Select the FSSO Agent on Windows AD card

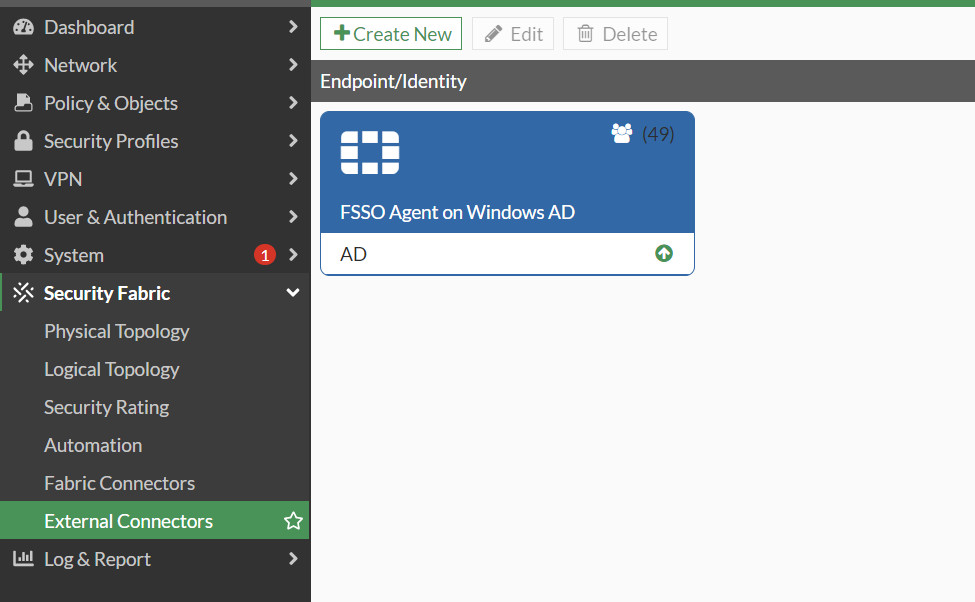tap(507, 193)
